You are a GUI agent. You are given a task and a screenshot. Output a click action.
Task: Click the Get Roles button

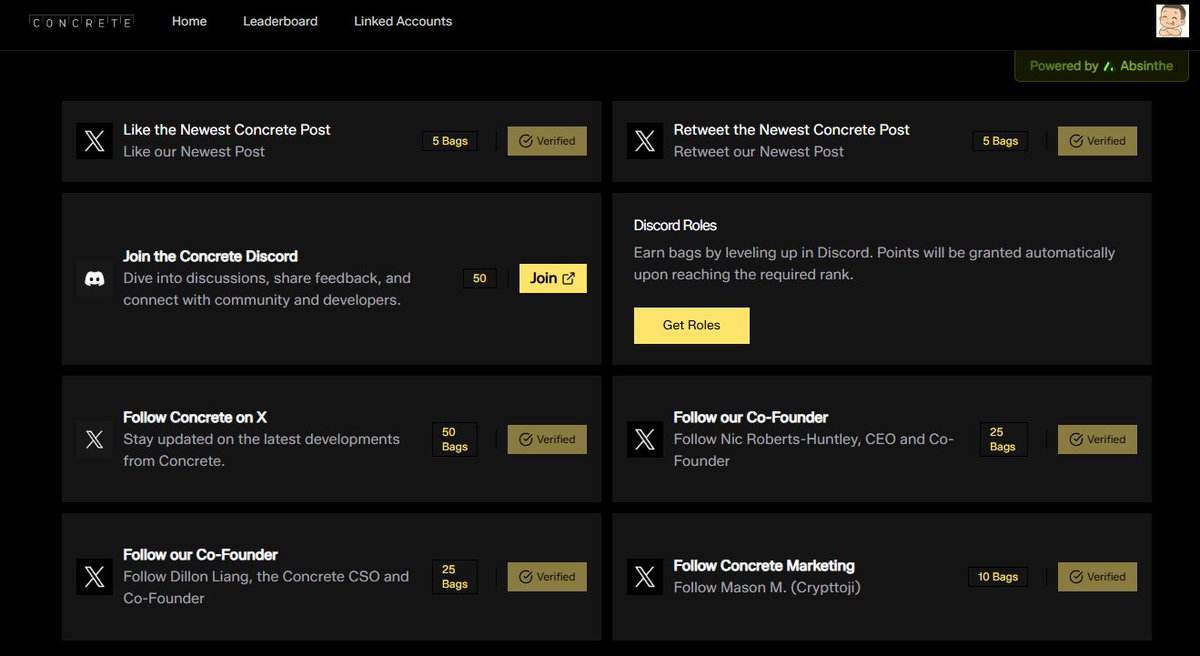pyautogui.click(x=691, y=326)
